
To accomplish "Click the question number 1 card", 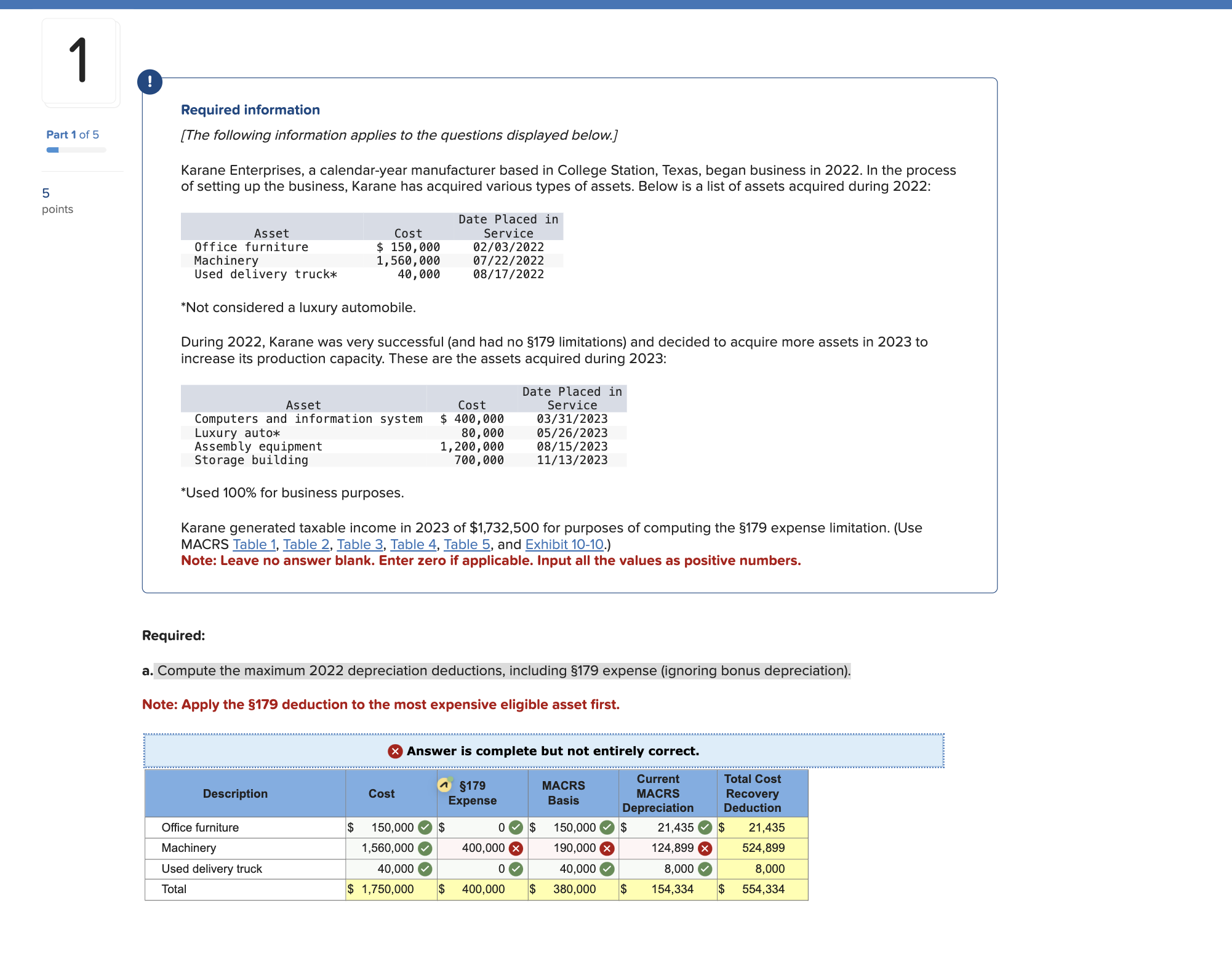I will [79, 61].
